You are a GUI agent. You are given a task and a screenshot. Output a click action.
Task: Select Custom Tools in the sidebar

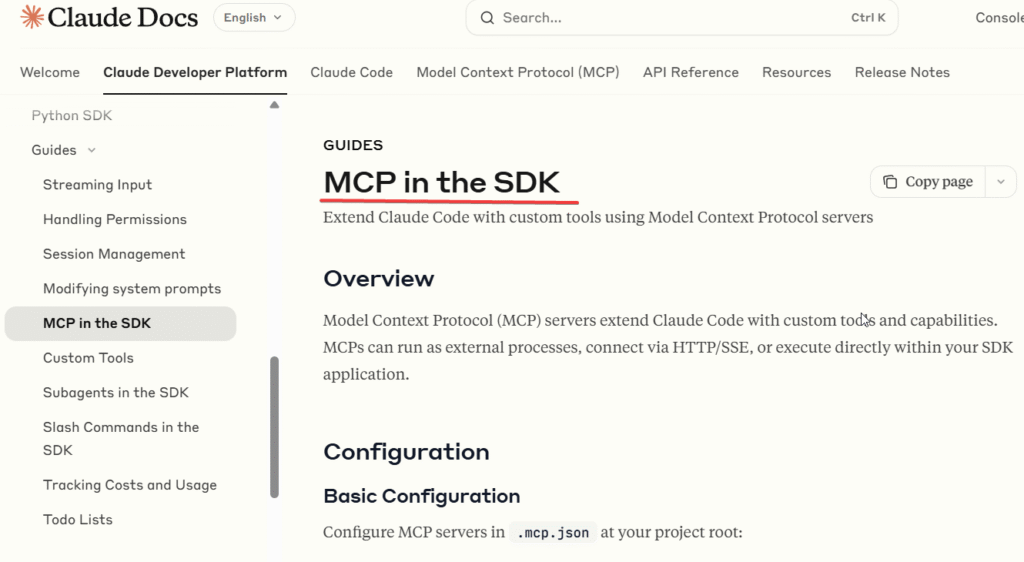pos(88,358)
